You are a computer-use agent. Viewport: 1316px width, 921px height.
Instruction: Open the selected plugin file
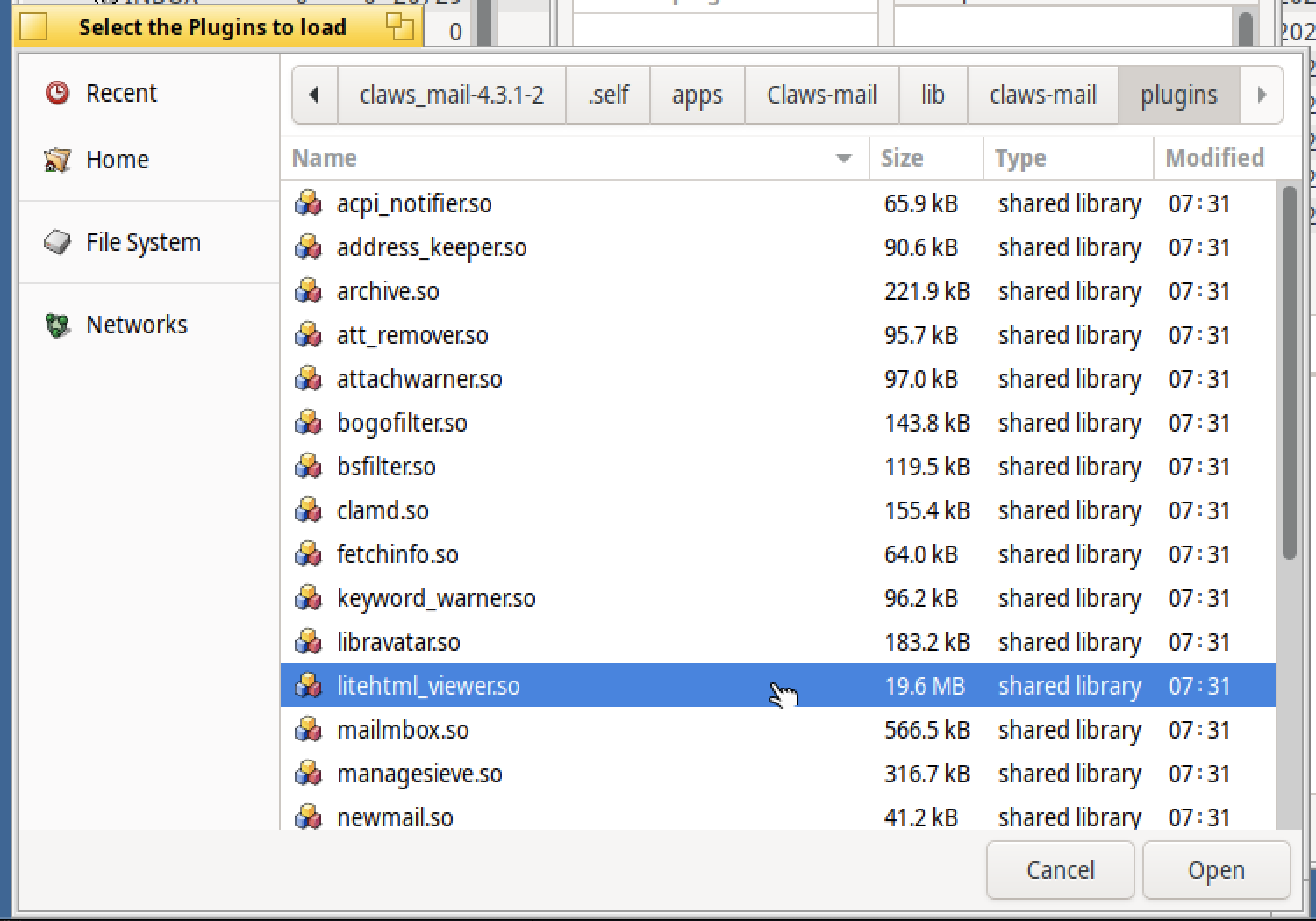click(x=1216, y=870)
